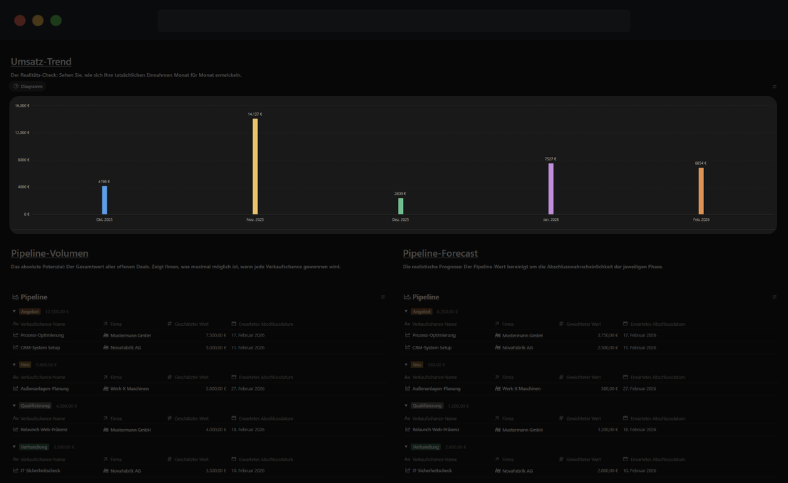The height and width of the screenshot is (483, 788).
Task: Collapse Angebot group in Pipeline-Forecast
Action: point(406,312)
